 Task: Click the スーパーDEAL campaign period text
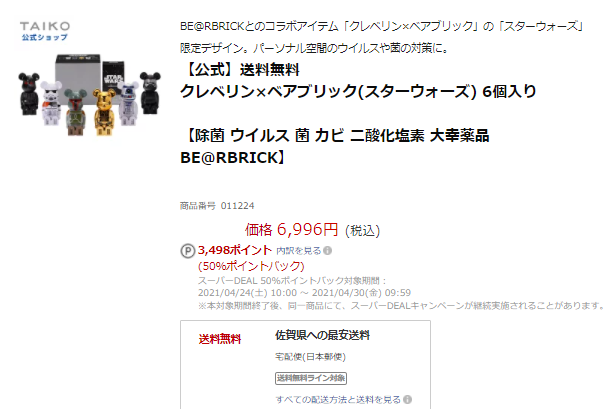point(304,287)
